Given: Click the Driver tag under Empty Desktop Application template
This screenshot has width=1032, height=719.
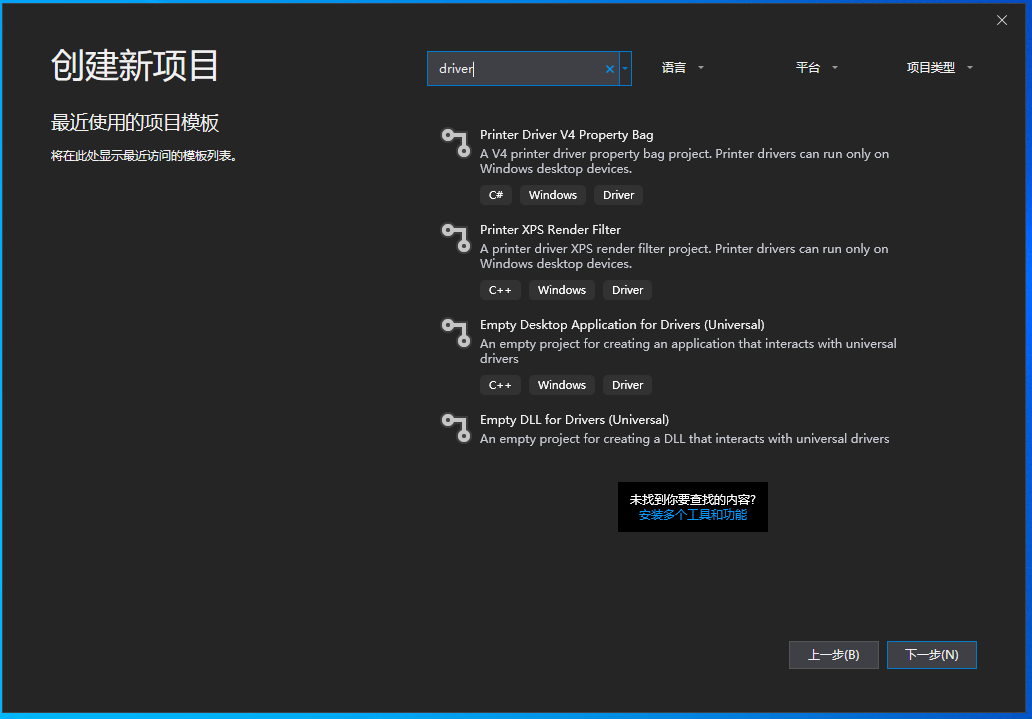Looking at the screenshot, I should click(x=627, y=385).
